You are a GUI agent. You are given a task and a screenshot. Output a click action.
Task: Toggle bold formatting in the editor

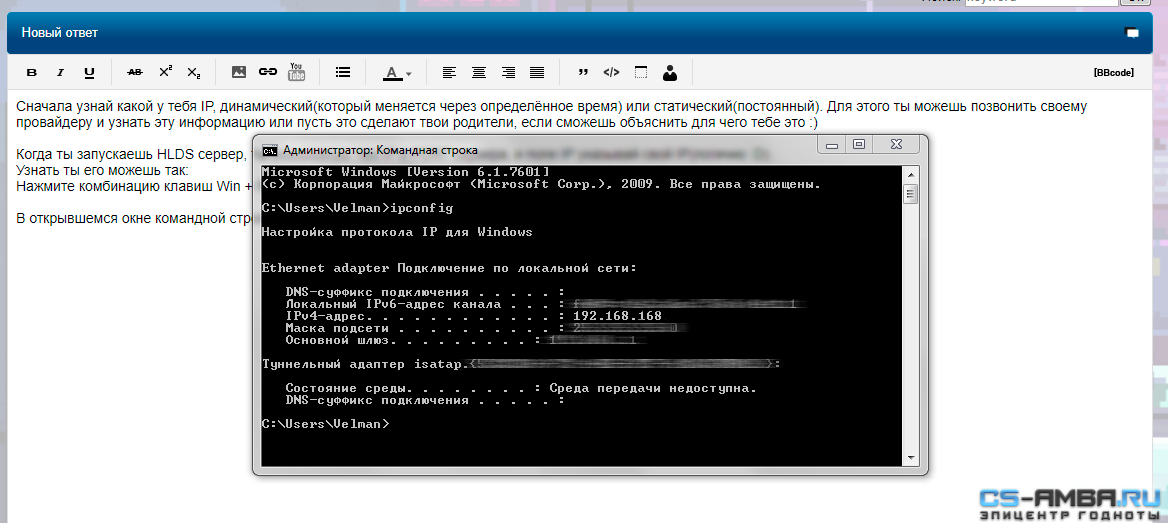pyautogui.click(x=31, y=72)
